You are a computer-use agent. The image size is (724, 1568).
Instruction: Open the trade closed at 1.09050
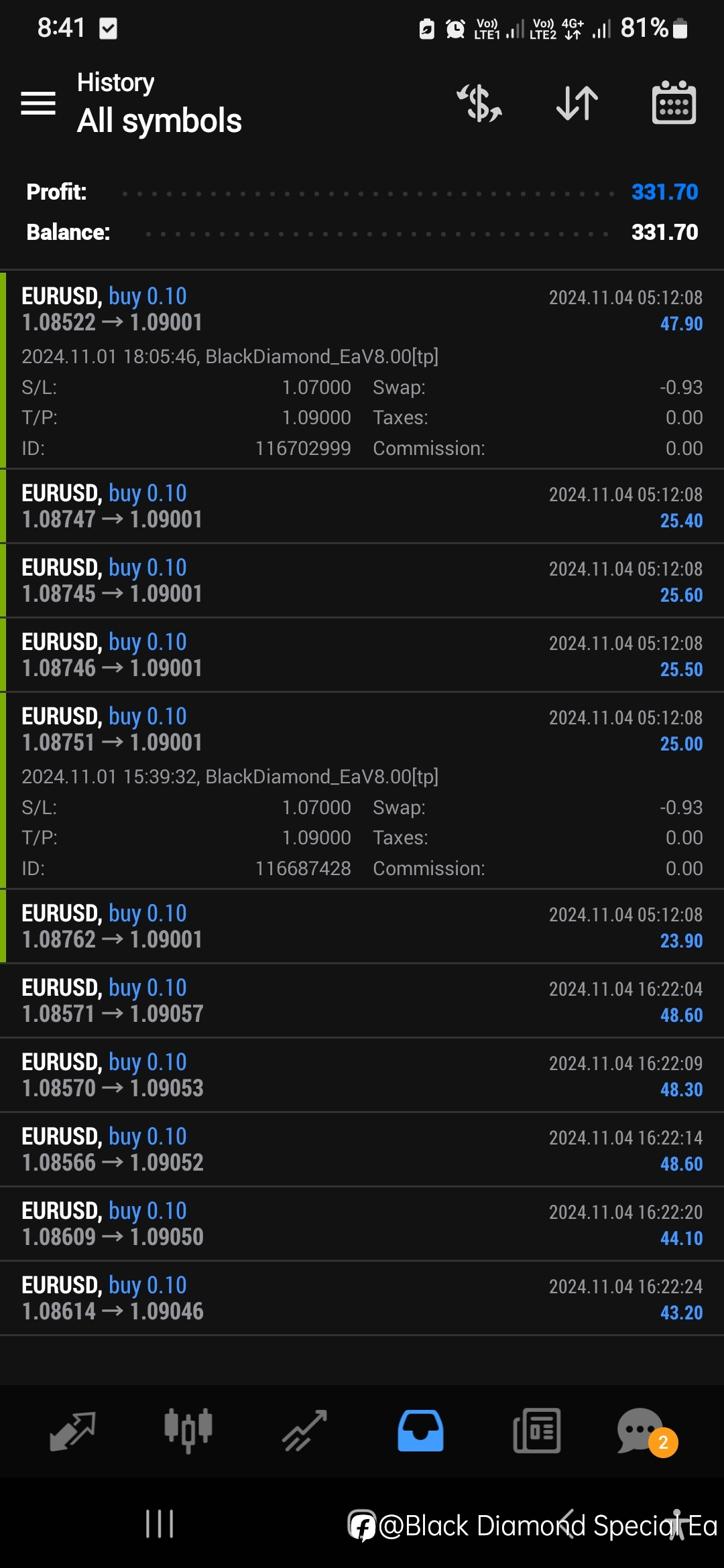[x=362, y=1224]
